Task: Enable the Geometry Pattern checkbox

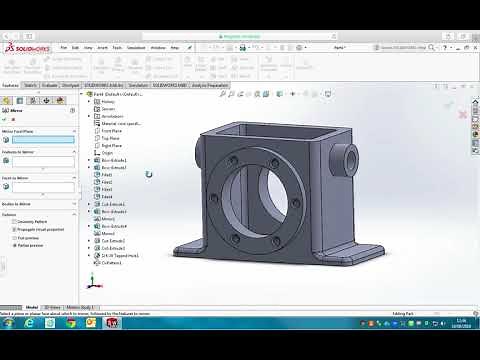Action: (x=14, y=222)
